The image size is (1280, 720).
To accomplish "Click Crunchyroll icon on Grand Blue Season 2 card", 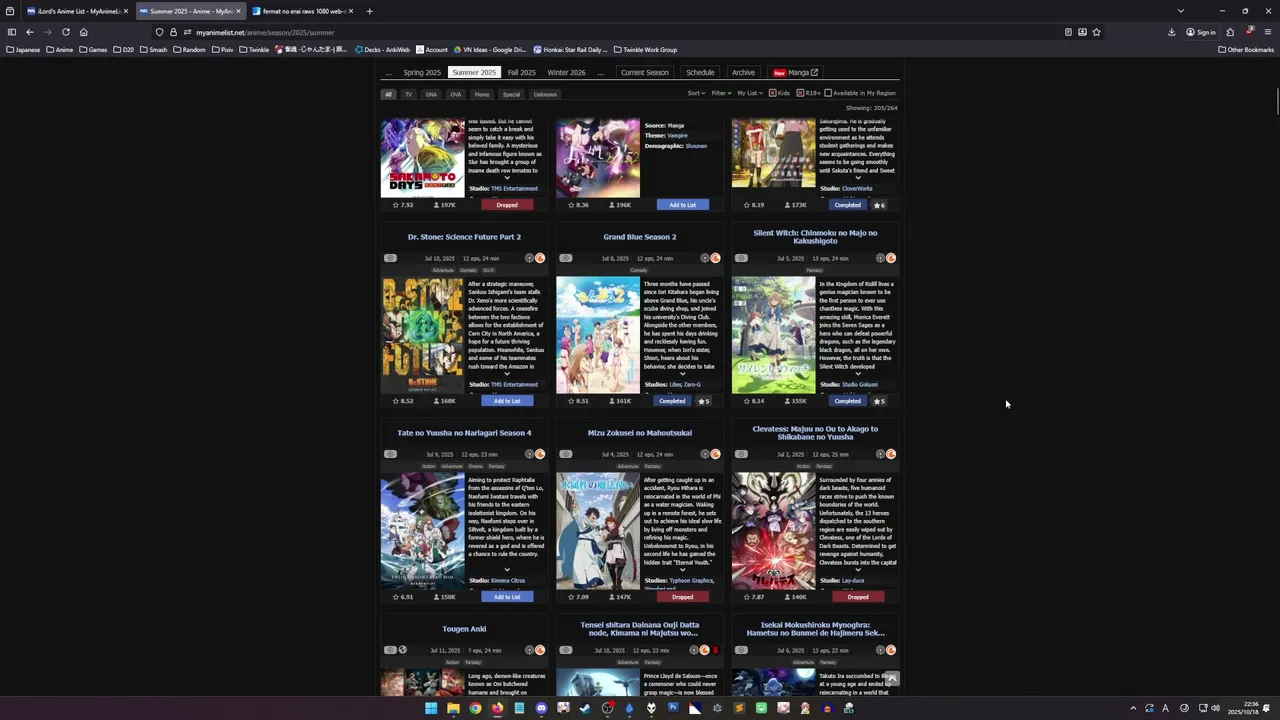I will coord(715,258).
